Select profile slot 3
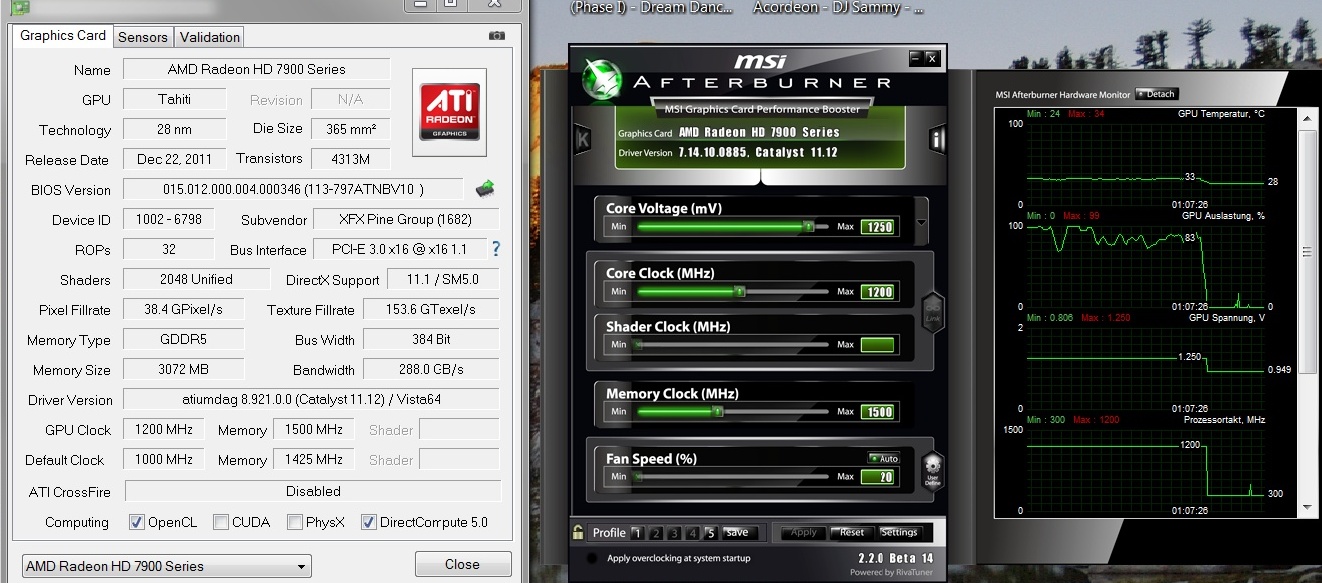Viewport: 1322px width, 583px height. [x=674, y=533]
